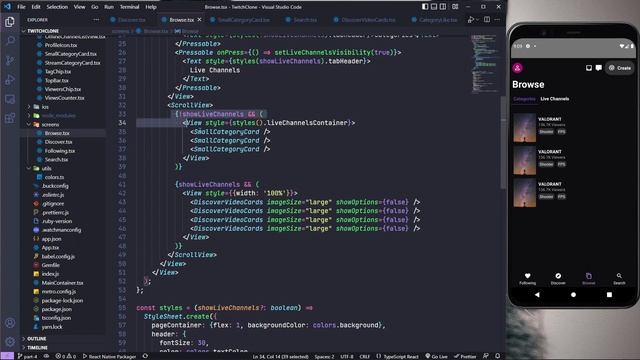
Task: Toggle the secondary side bar layout icon
Action: (443, 7)
